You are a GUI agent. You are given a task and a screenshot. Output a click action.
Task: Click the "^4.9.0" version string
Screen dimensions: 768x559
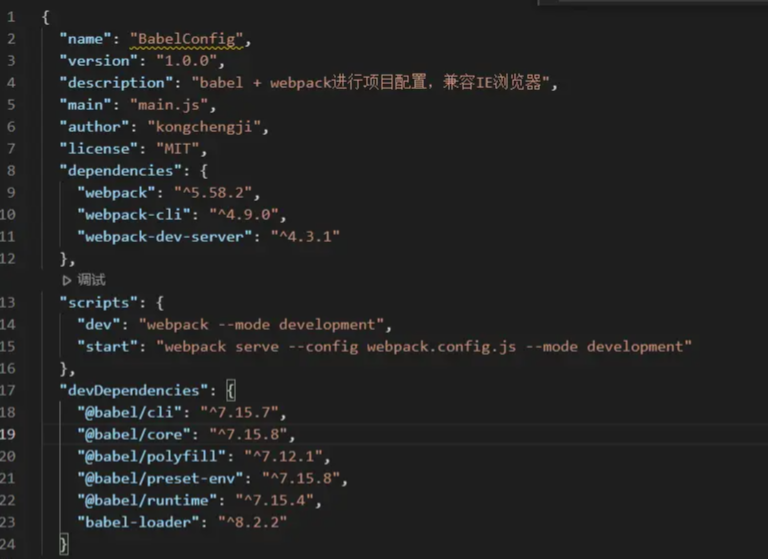point(243,215)
